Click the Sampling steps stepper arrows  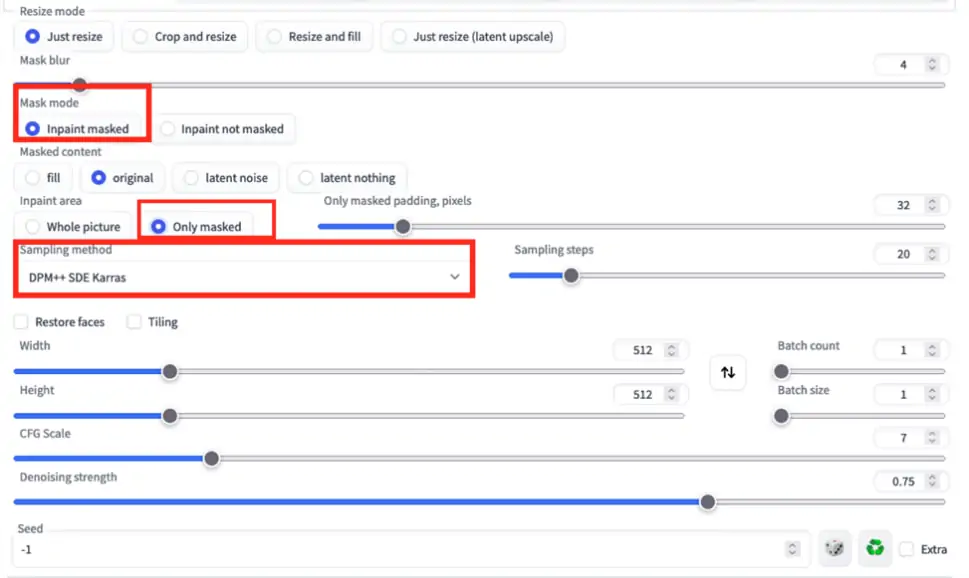pyautogui.click(x=932, y=254)
